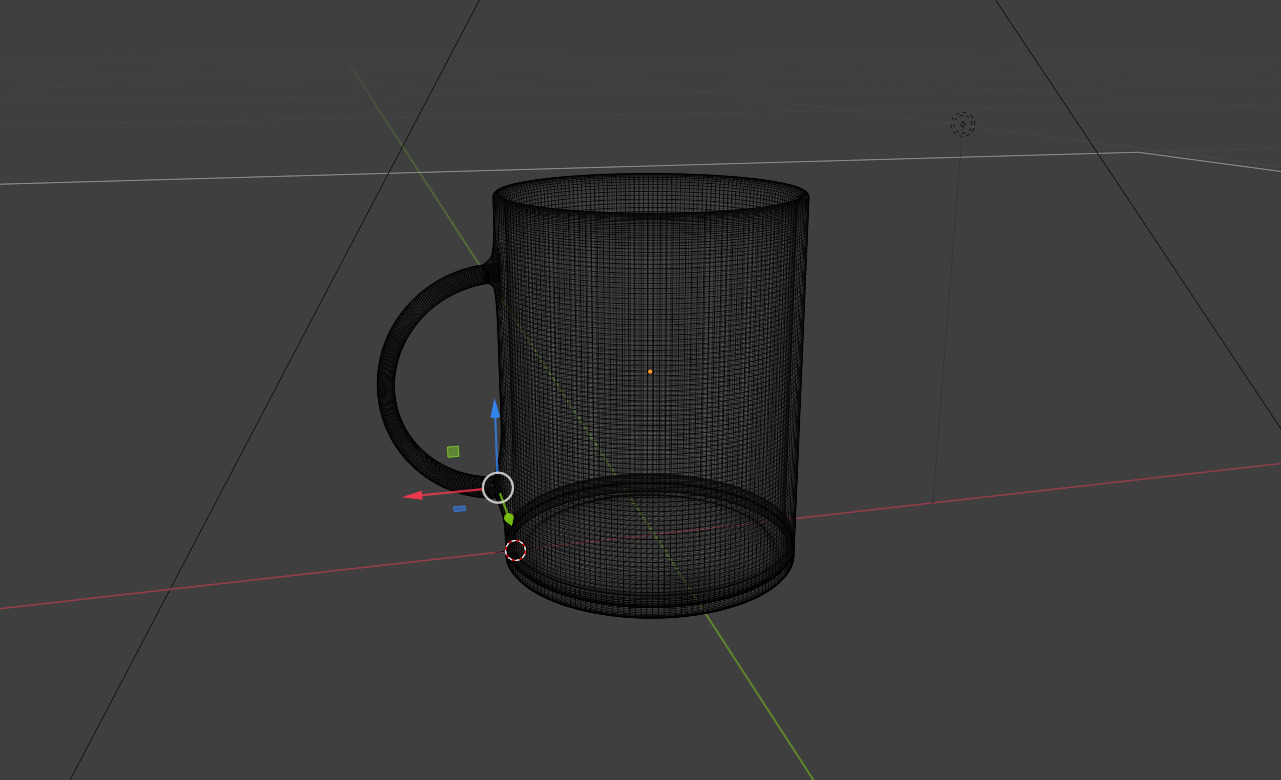Viewport: 1281px width, 780px height.
Task: Click the mug's top rim opening
Action: [x=651, y=193]
